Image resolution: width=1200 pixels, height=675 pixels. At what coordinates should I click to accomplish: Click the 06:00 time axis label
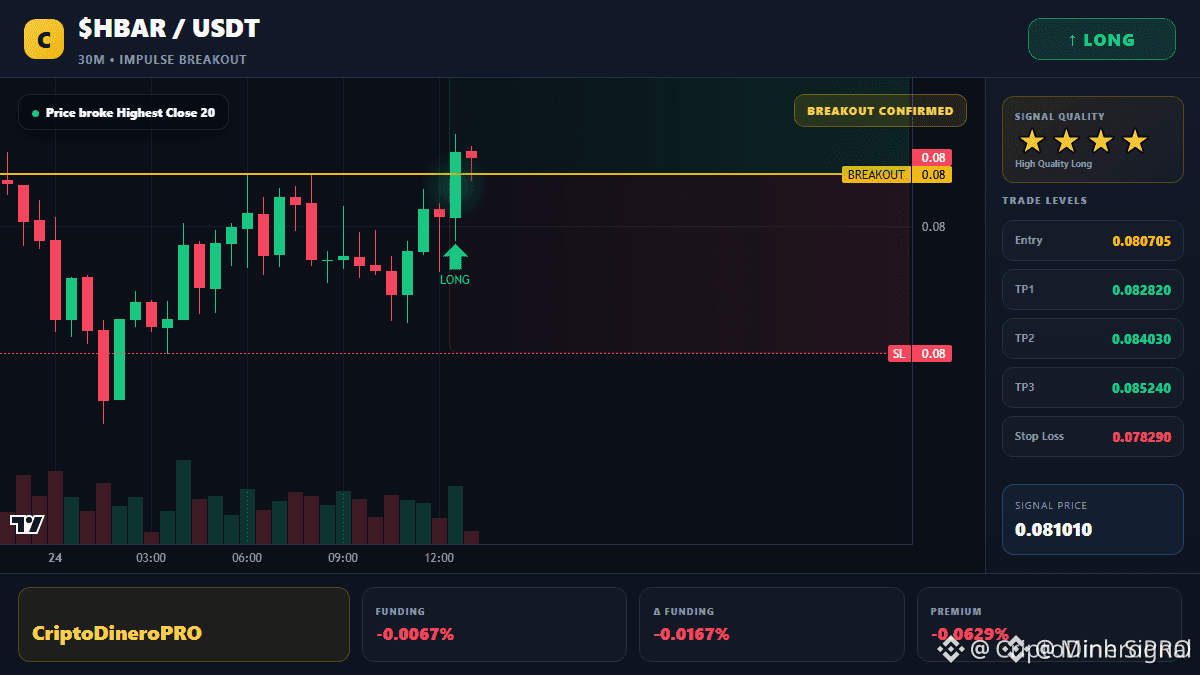coord(247,558)
